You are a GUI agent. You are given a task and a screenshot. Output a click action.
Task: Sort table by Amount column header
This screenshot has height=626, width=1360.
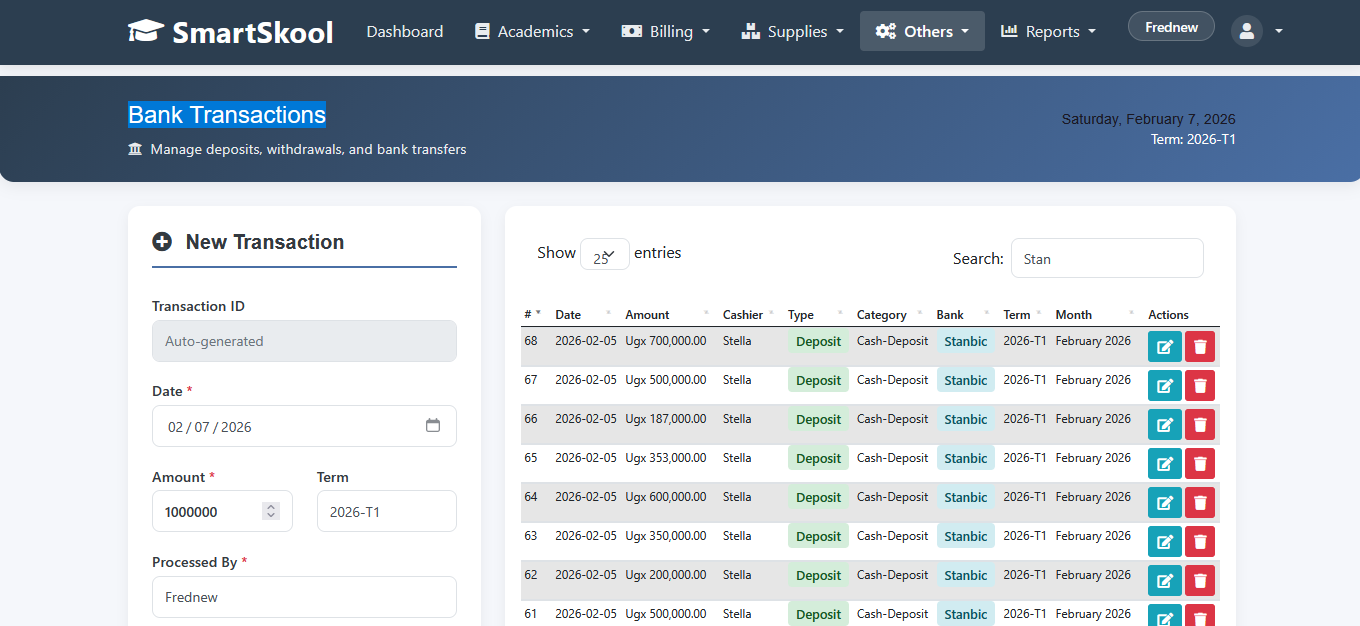pos(647,315)
